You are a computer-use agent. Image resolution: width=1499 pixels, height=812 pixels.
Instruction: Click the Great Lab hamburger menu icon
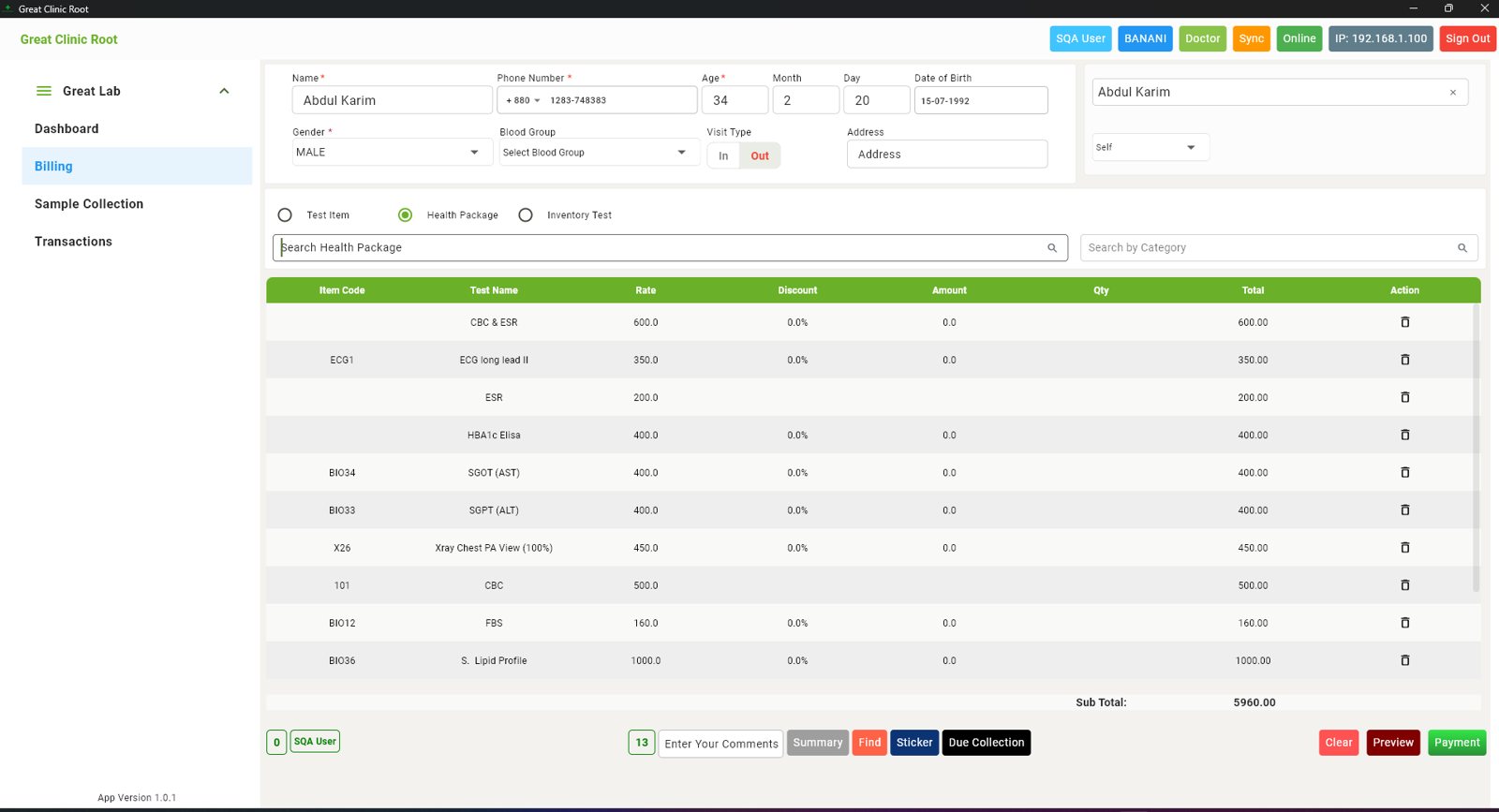44,91
